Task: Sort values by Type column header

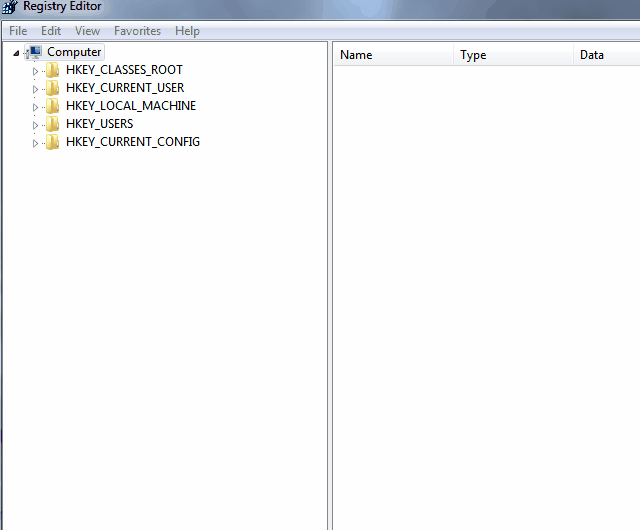Action: [x=513, y=55]
